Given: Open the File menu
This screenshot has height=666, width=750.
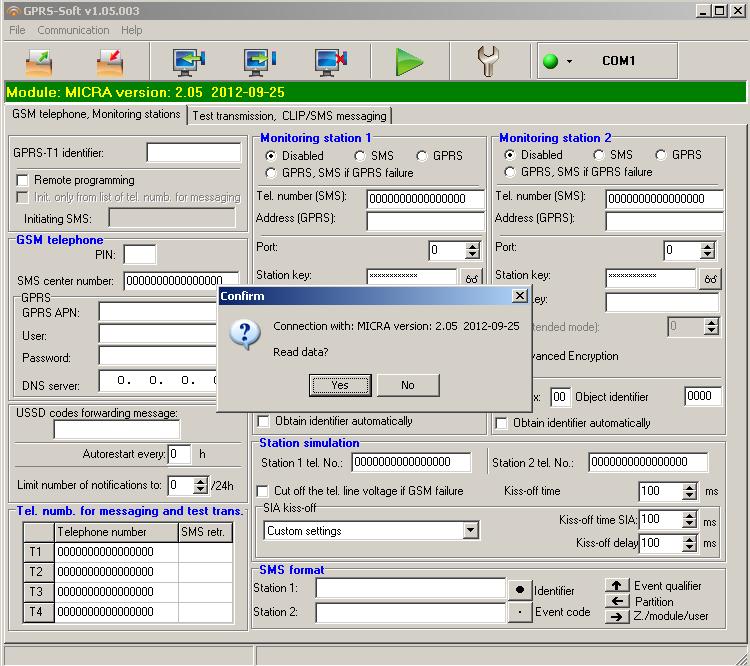Looking at the screenshot, I should pyautogui.click(x=17, y=30).
